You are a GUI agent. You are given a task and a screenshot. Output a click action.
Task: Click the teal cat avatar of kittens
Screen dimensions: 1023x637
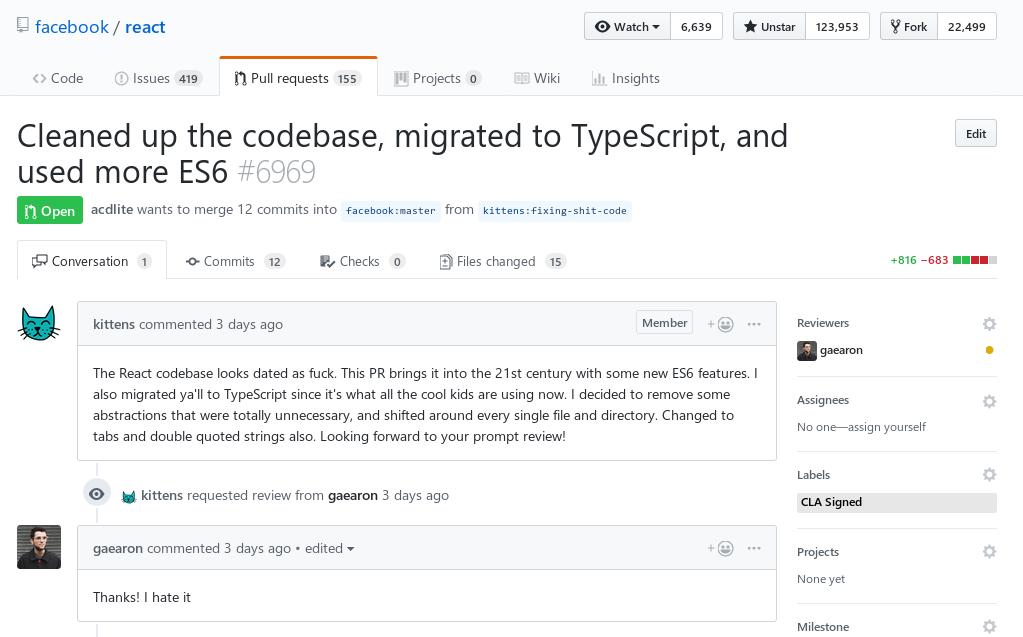point(39,323)
